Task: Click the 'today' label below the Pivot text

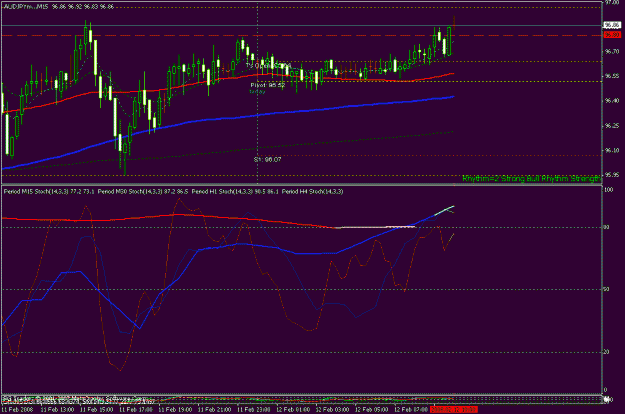Action: (x=257, y=92)
